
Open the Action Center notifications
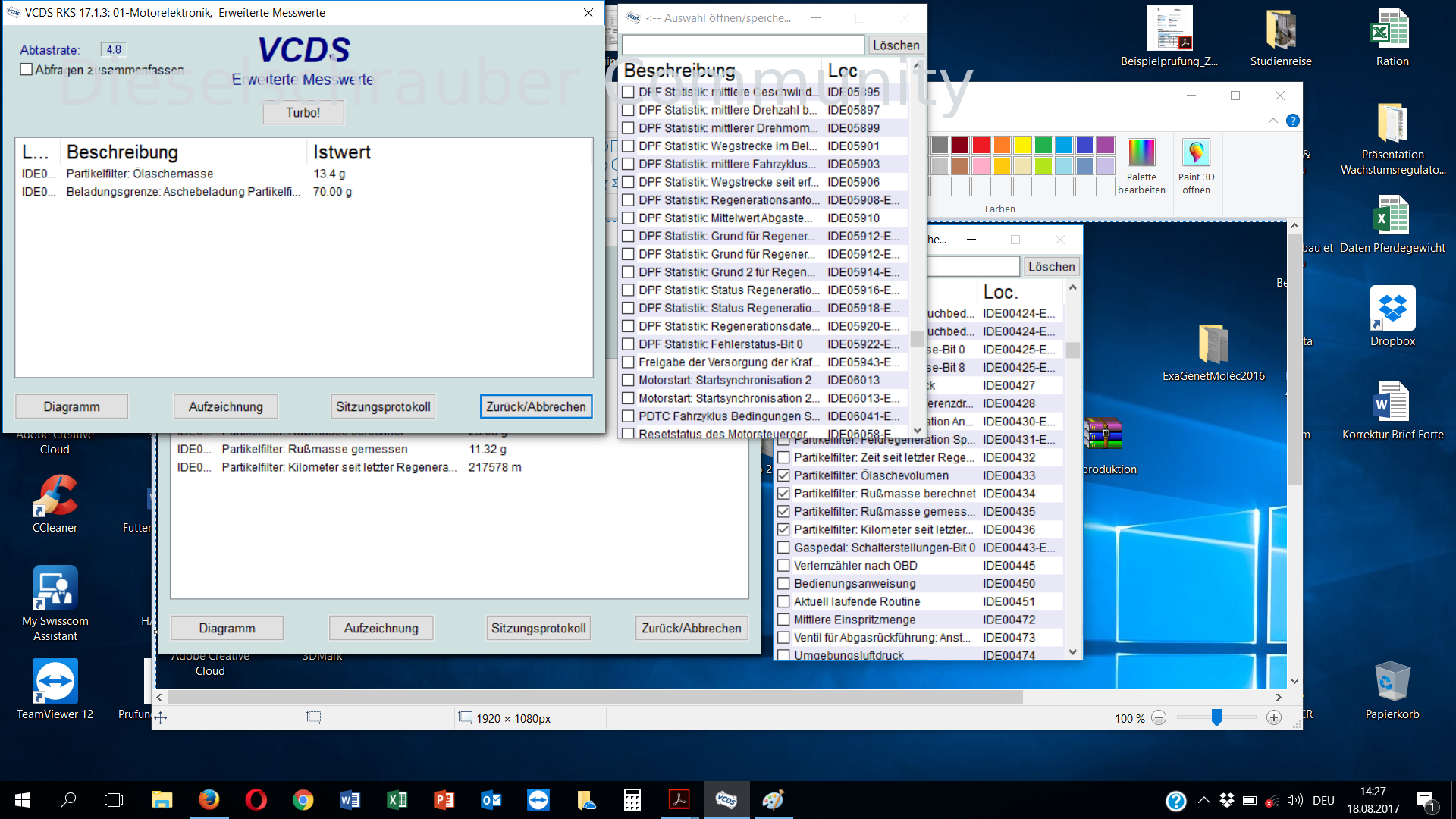point(1426,801)
